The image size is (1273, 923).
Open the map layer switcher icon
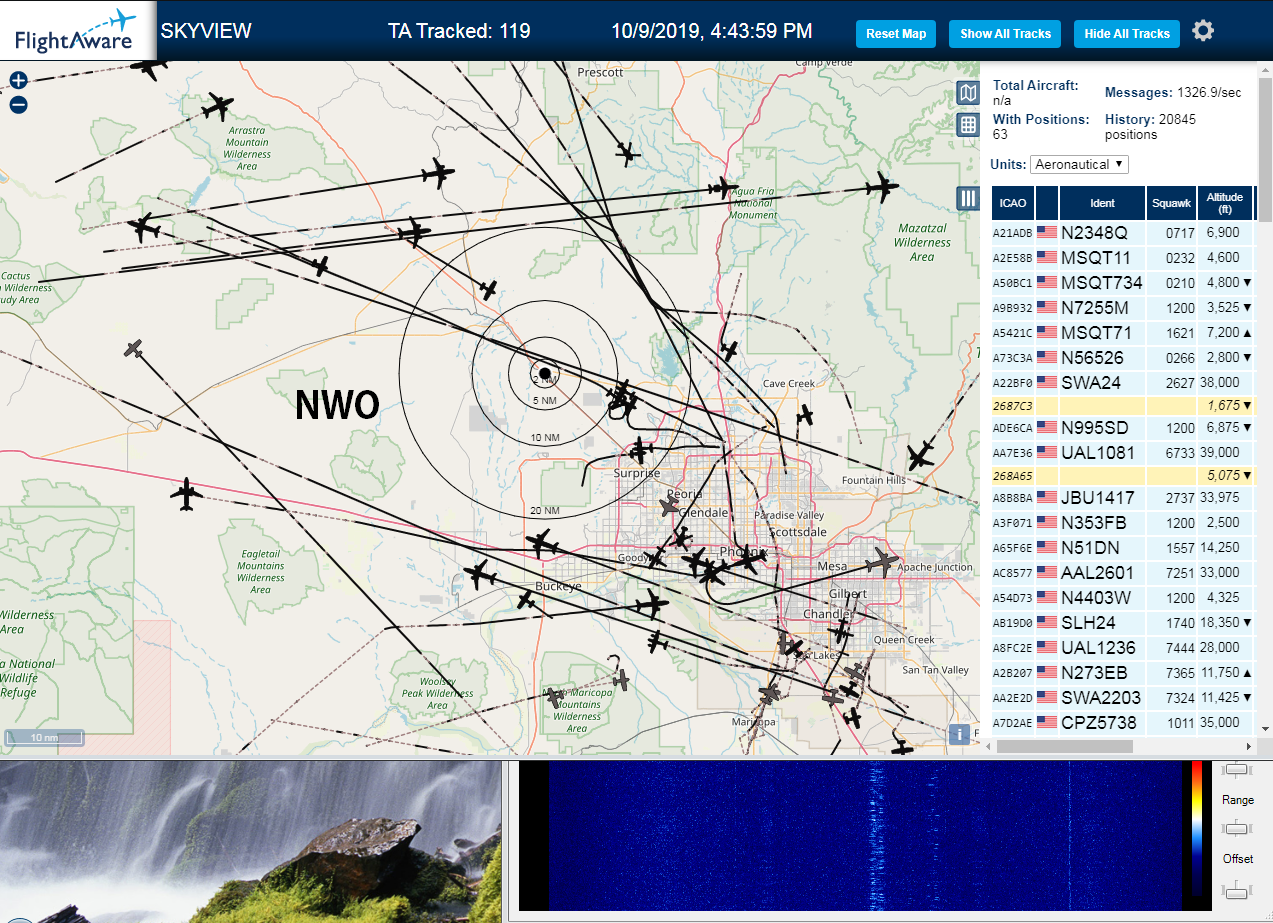(x=967, y=94)
